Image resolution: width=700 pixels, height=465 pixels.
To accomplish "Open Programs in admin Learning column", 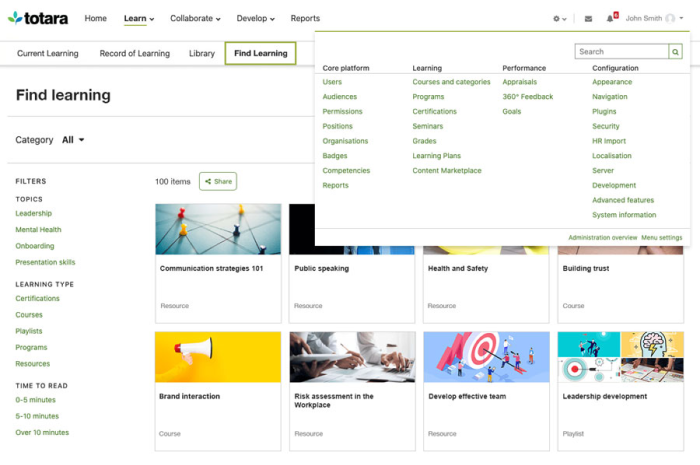I will (428, 96).
